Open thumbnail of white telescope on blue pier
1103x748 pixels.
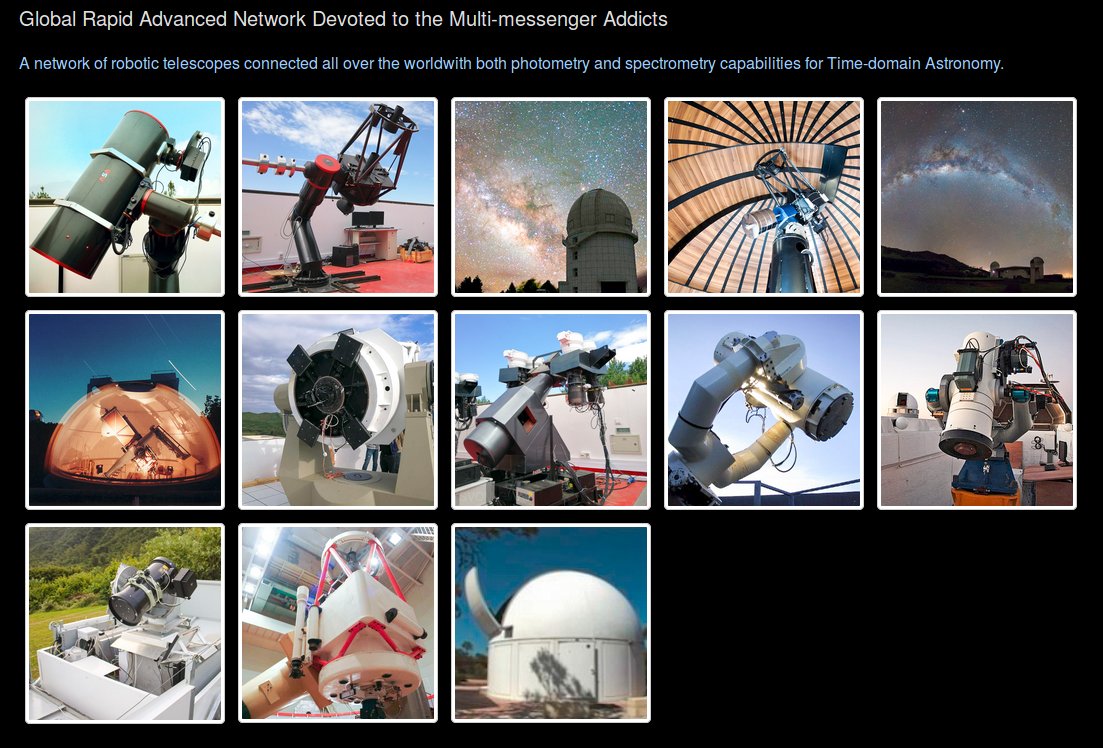977,410
